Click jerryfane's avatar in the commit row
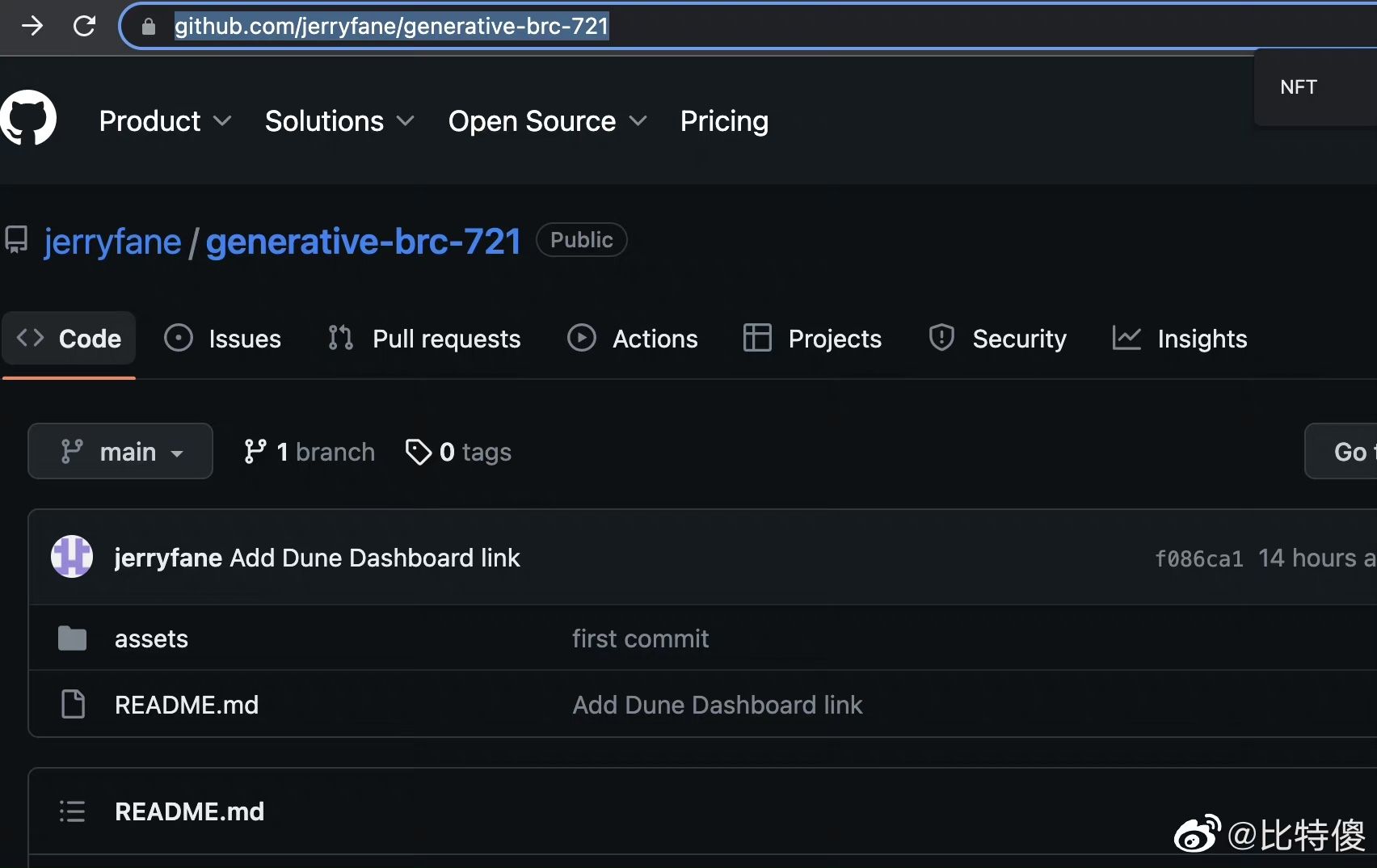This screenshot has height=868, width=1377. click(72, 557)
